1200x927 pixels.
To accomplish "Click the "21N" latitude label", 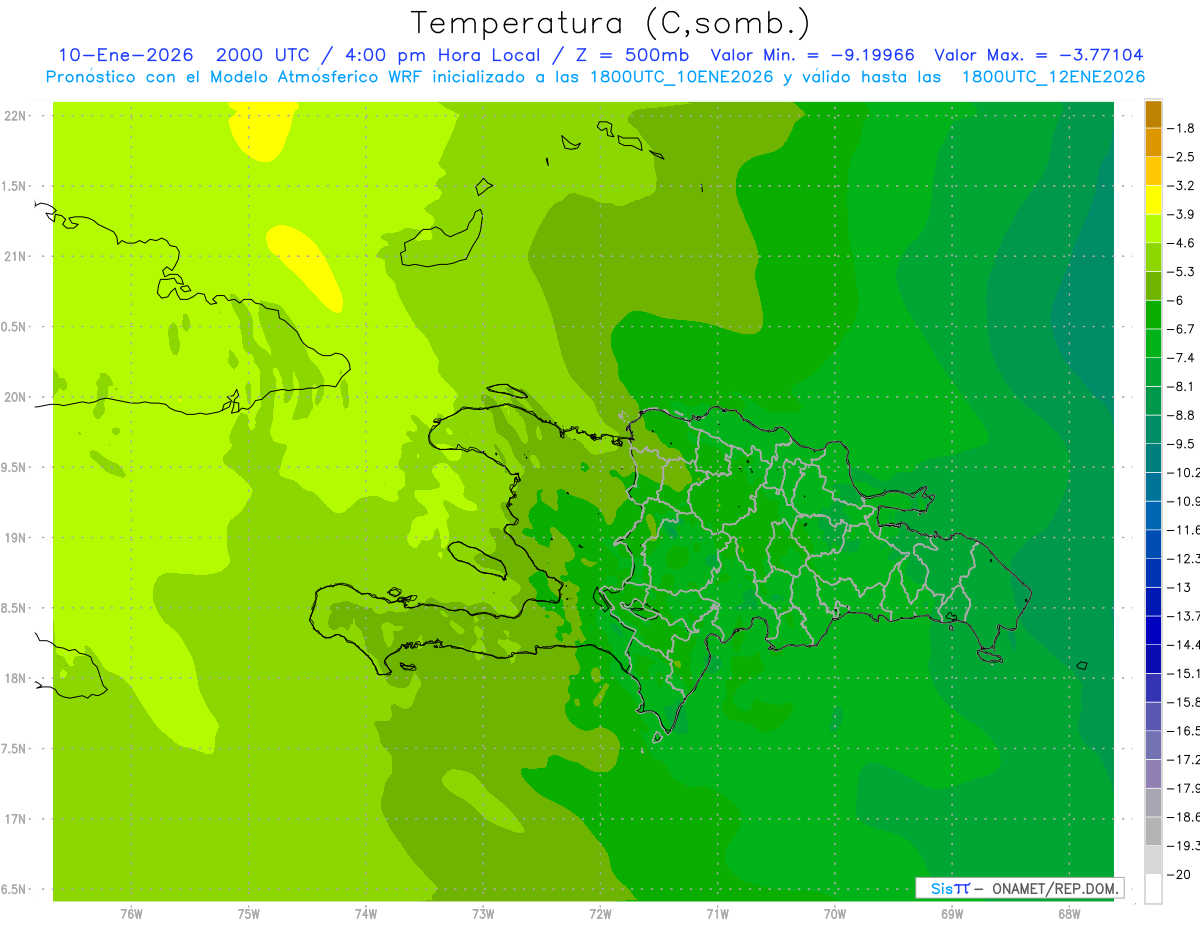I will [x=15, y=257].
